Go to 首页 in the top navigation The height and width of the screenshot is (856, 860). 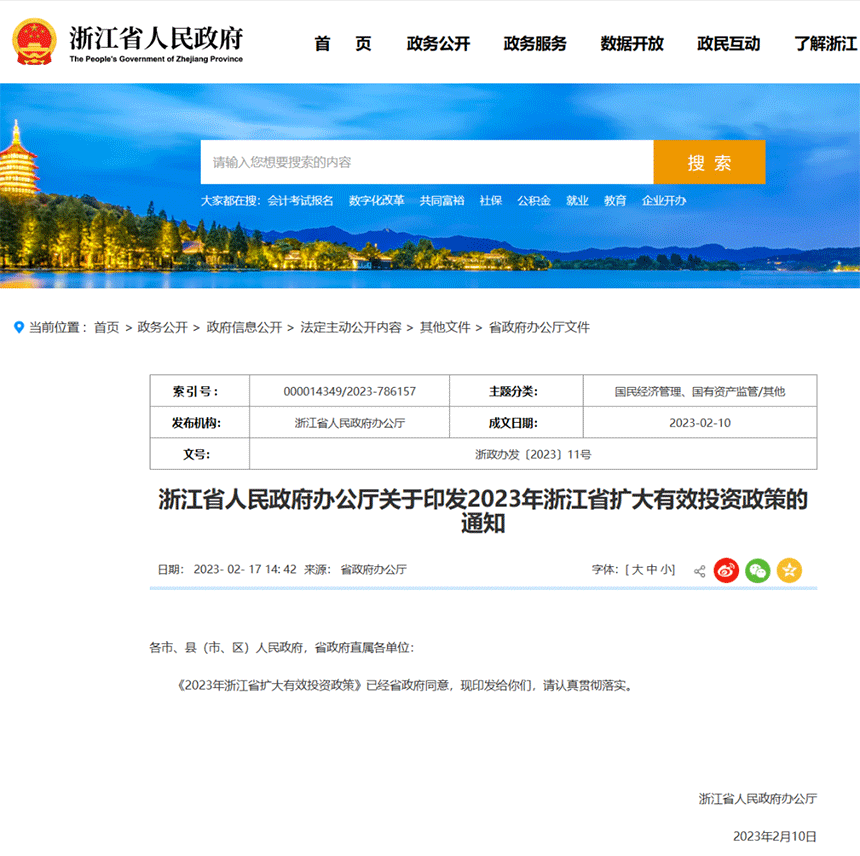pyautogui.click(x=342, y=44)
